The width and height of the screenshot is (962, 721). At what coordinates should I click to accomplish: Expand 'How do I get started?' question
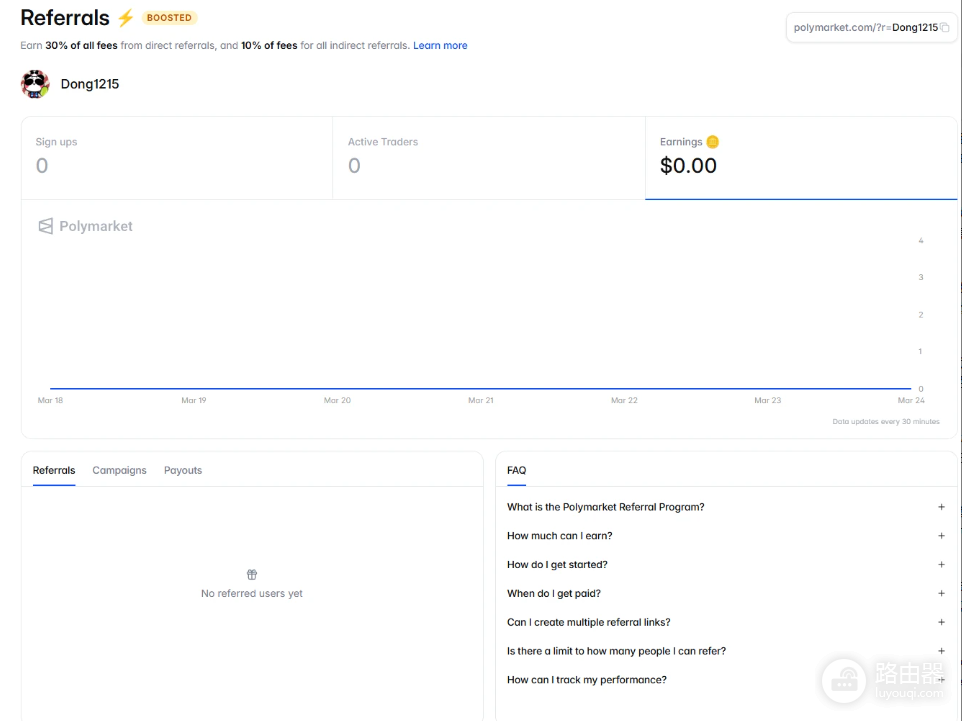click(726, 565)
